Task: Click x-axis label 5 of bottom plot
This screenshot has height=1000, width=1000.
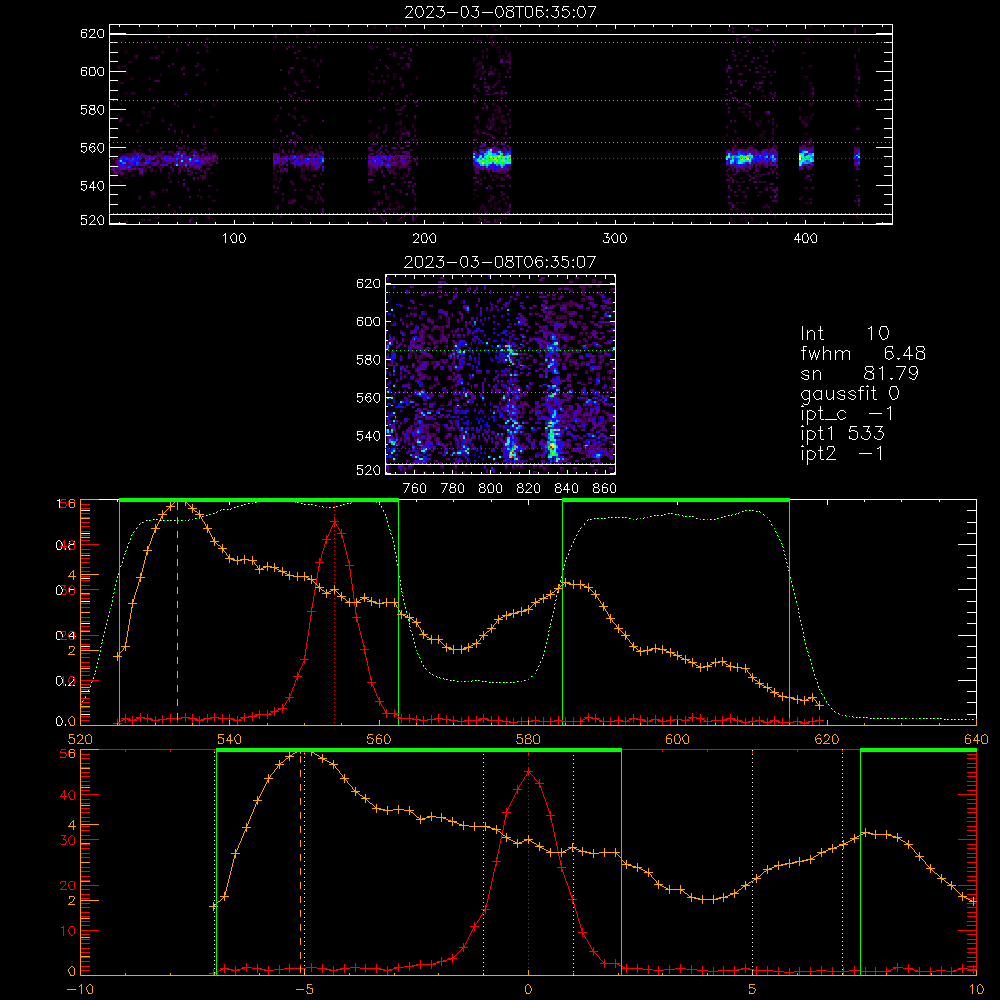Action: [752, 989]
